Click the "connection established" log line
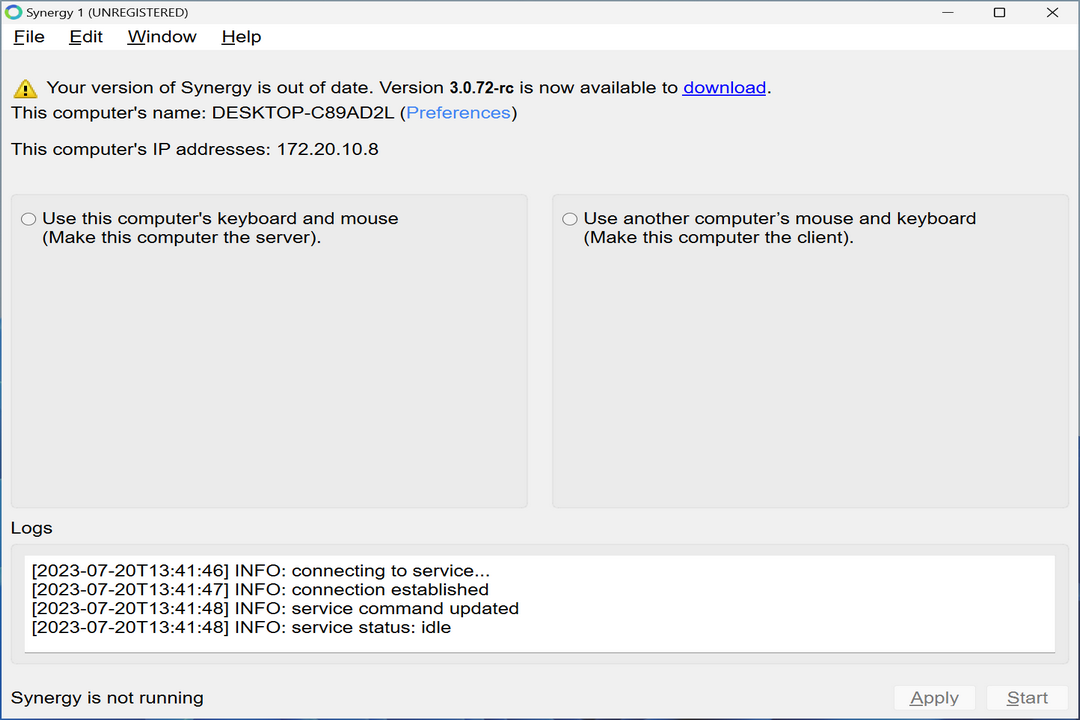Image resolution: width=1080 pixels, height=720 pixels. coord(260,590)
